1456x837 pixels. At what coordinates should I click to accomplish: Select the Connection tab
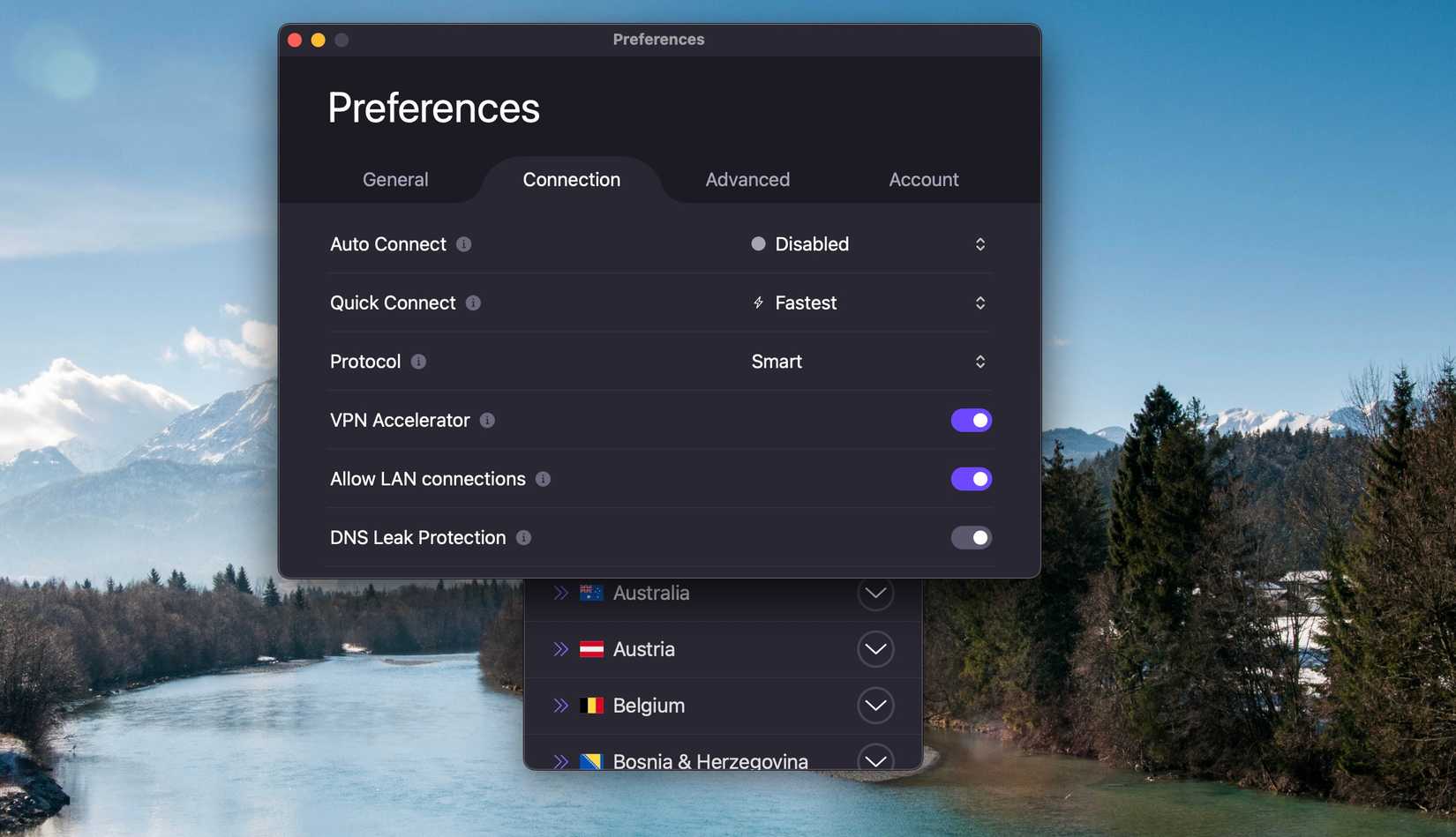tap(572, 180)
